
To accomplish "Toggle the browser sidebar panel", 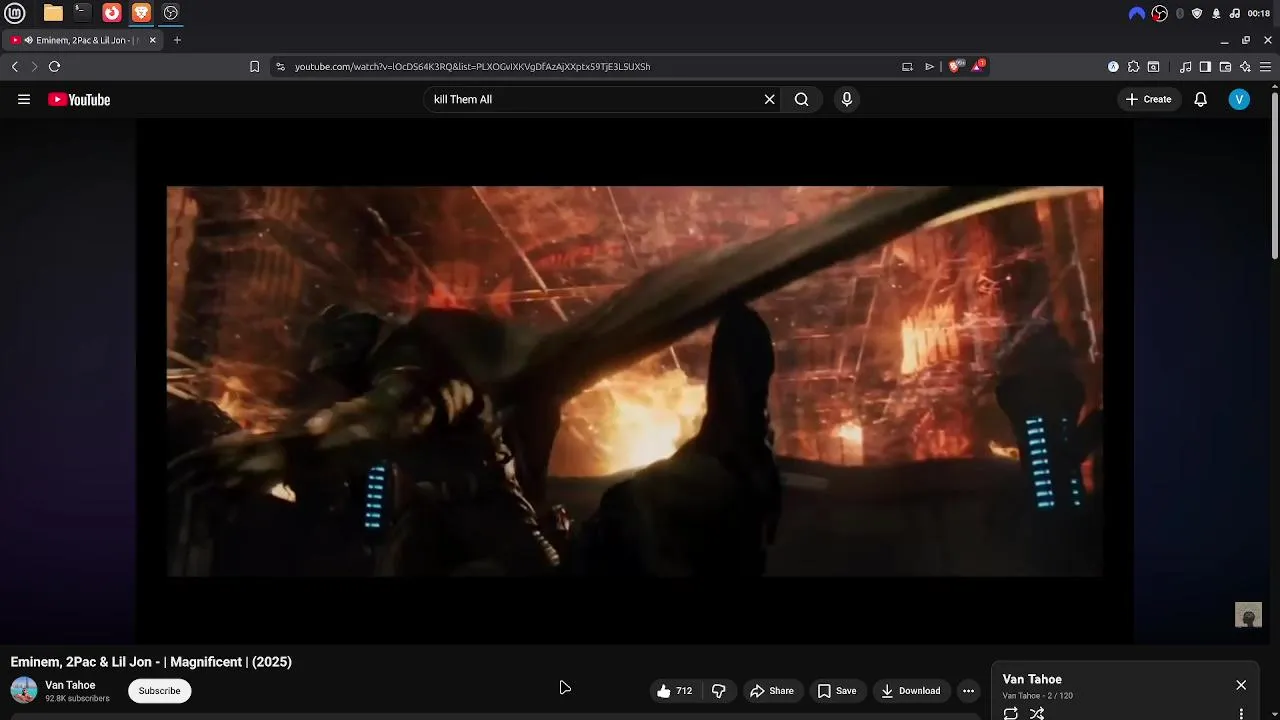I will 1205,67.
